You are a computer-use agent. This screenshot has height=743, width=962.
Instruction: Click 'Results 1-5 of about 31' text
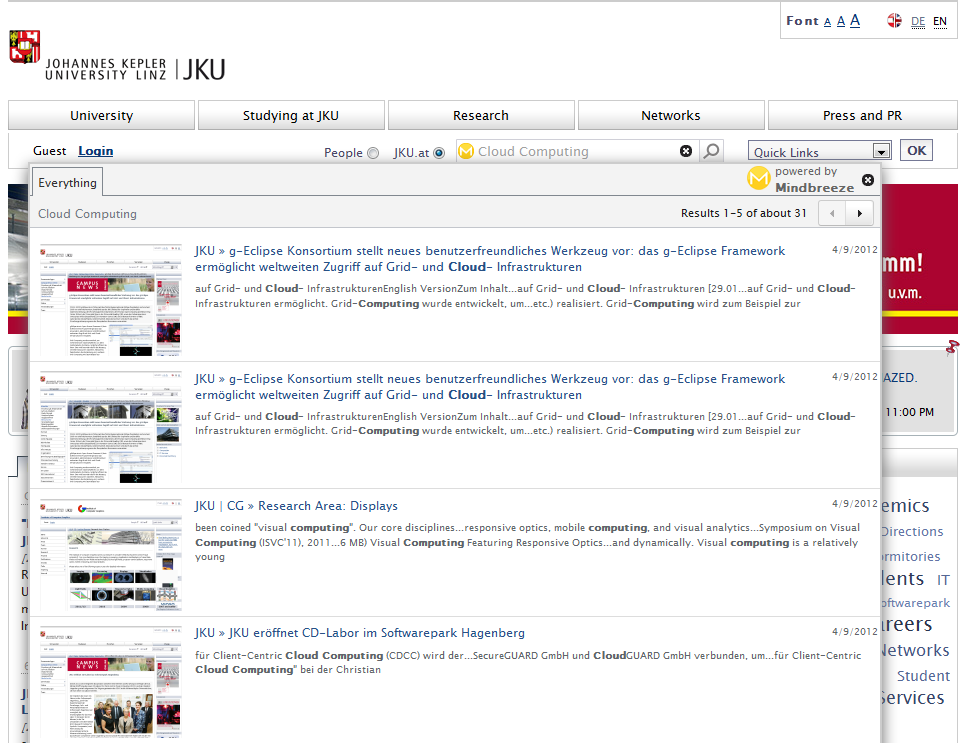tap(744, 213)
